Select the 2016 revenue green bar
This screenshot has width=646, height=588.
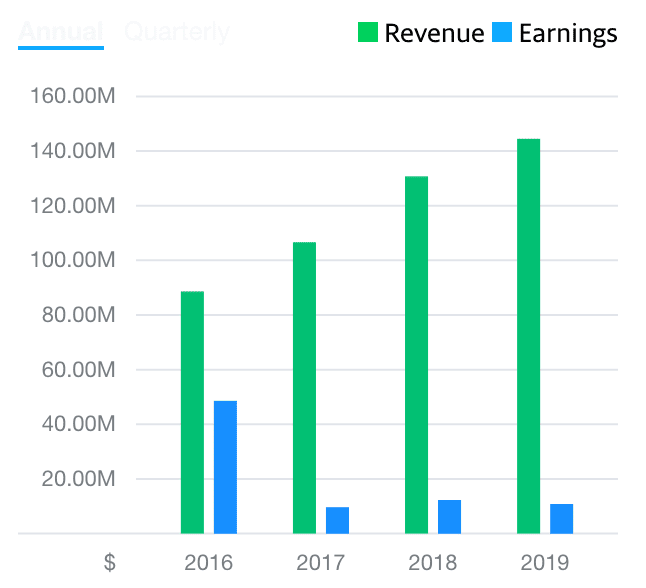[x=192, y=412]
